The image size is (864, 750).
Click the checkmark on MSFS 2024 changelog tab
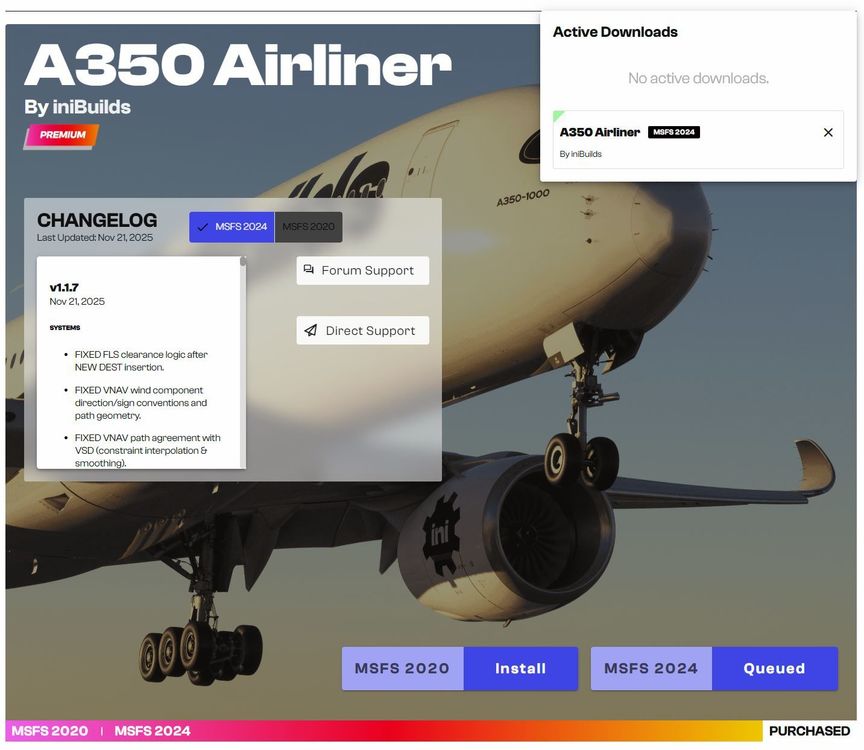[x=202, y=227]
